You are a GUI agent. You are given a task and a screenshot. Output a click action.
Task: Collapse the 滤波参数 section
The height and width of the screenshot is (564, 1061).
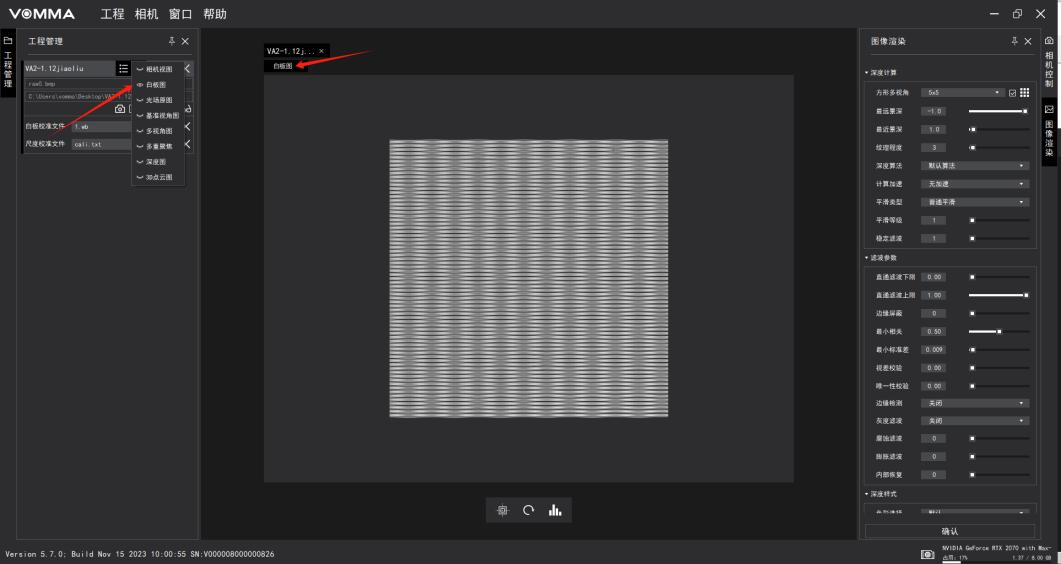[867, 258]
